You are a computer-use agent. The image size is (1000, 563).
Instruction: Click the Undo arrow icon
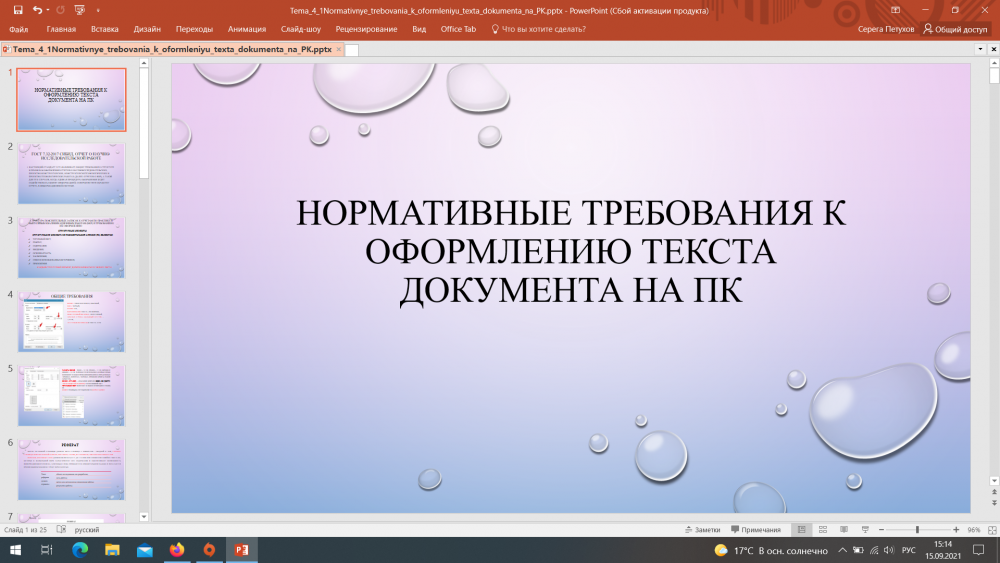tap(37, 9)
